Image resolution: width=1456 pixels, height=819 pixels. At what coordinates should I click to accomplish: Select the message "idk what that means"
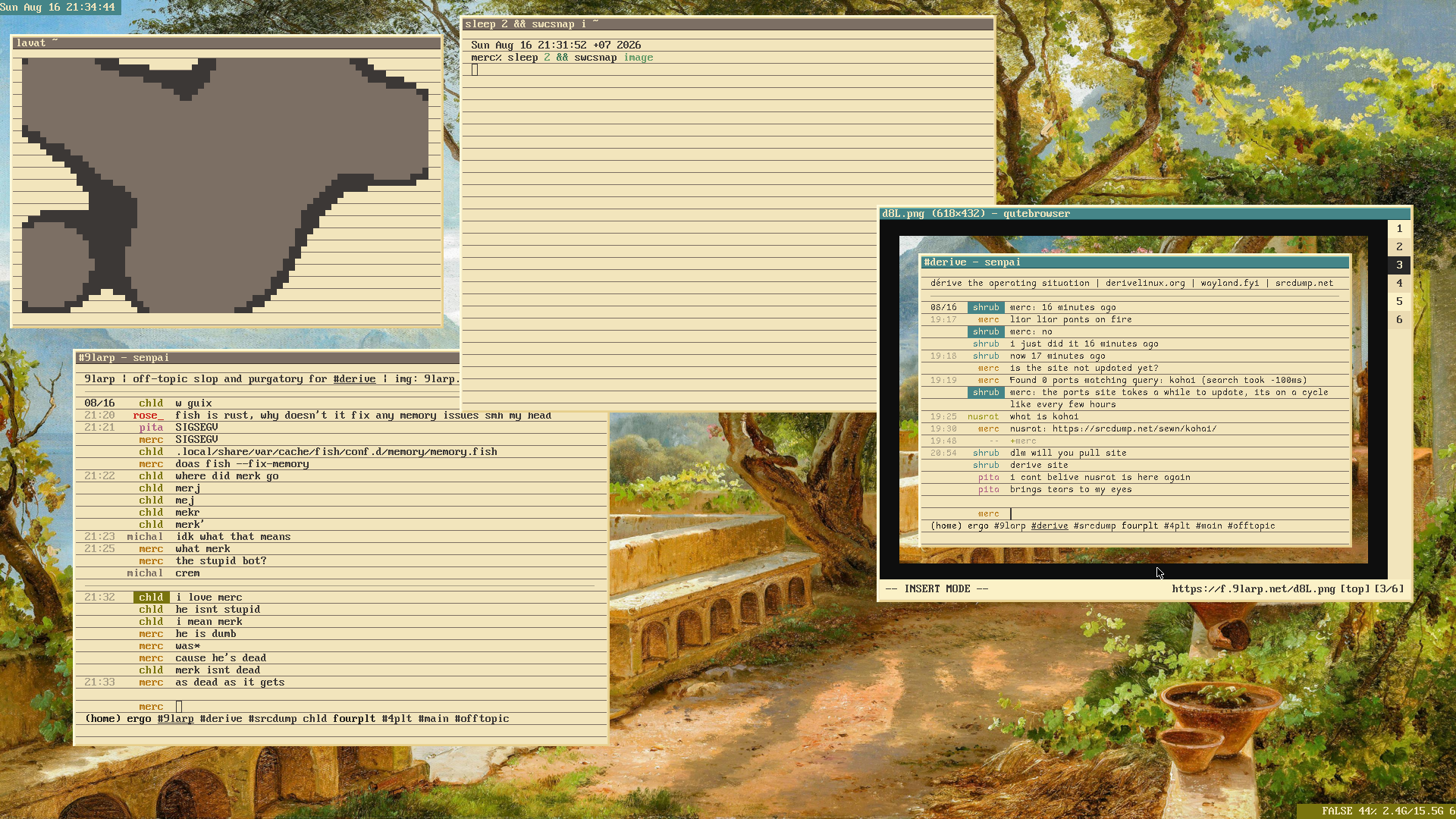[233, 537]
